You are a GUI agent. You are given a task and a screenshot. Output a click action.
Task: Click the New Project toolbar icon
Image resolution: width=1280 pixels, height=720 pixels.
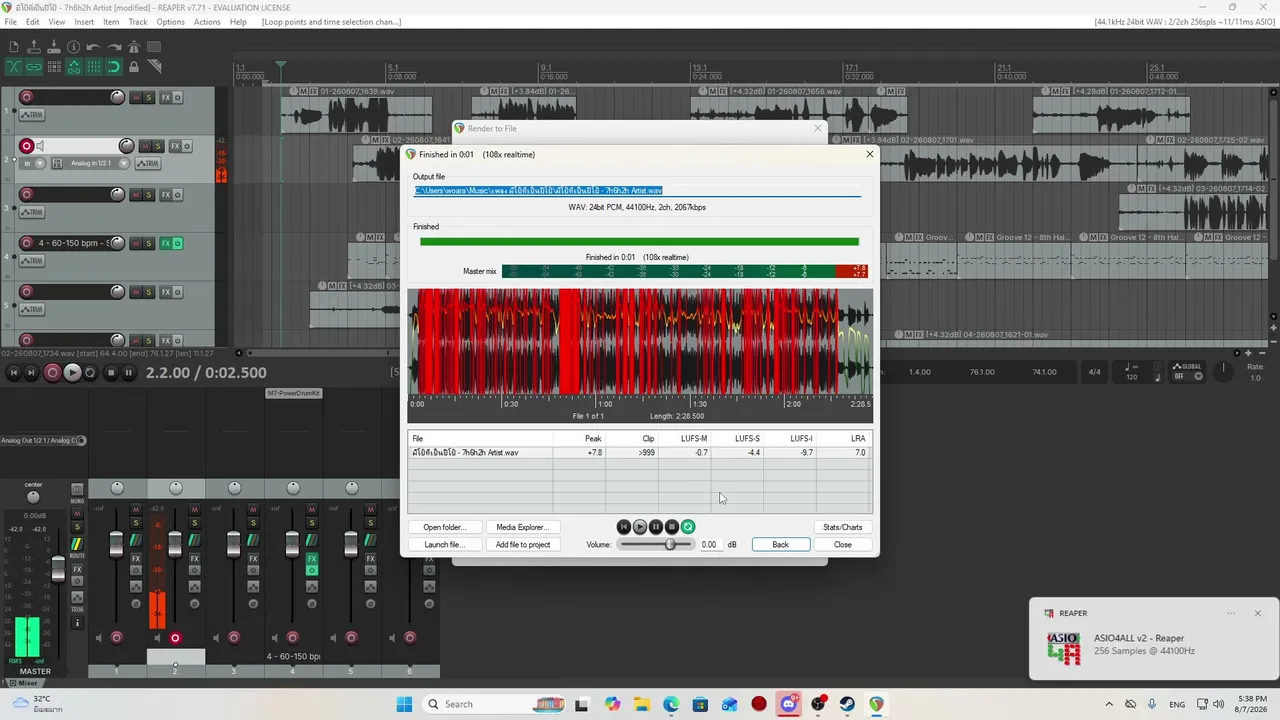[x=14, y=47]
